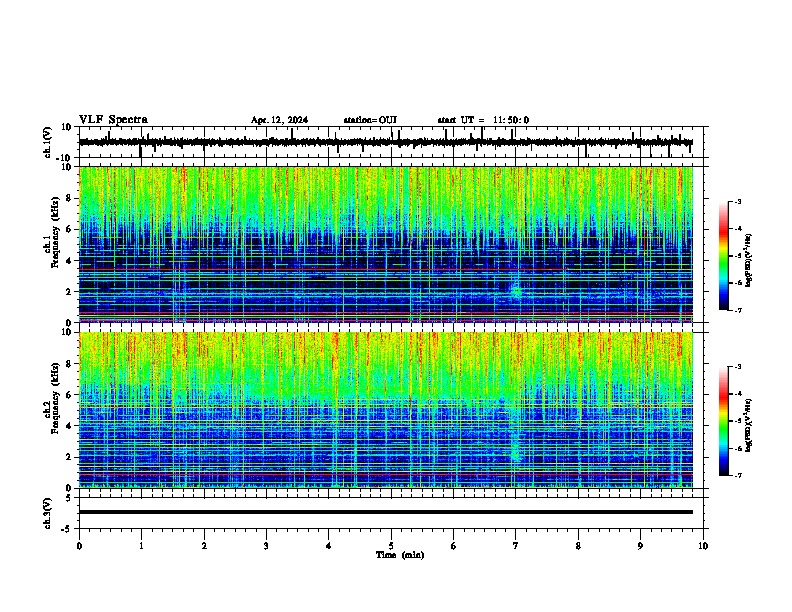This screenshot has height=612, width=792.
Task: Click the 'station=OUJ' label
Action: [x=370, y=120]
